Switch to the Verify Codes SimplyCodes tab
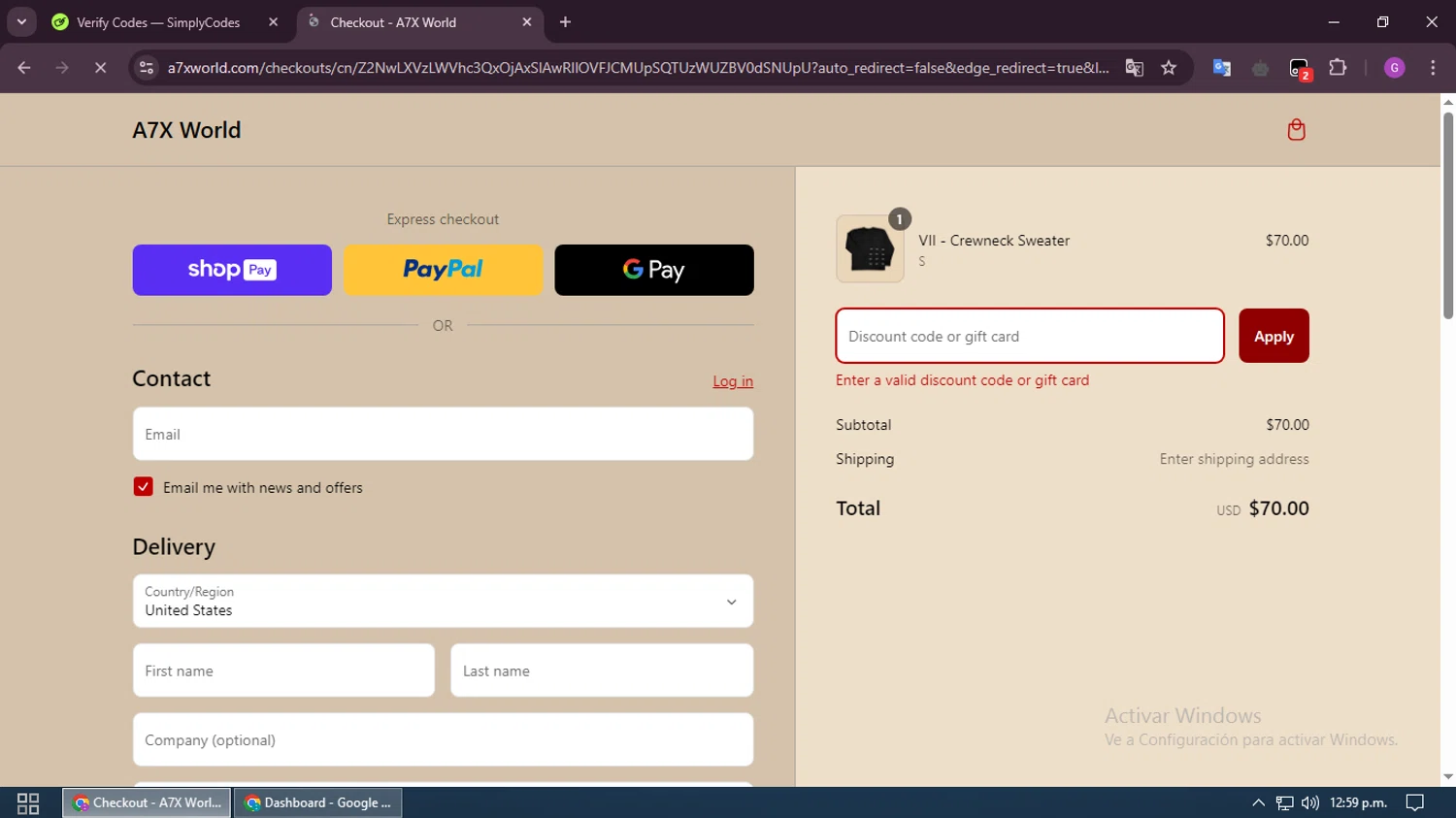This screenshot has width=1456, height=818. pos(157,22)
